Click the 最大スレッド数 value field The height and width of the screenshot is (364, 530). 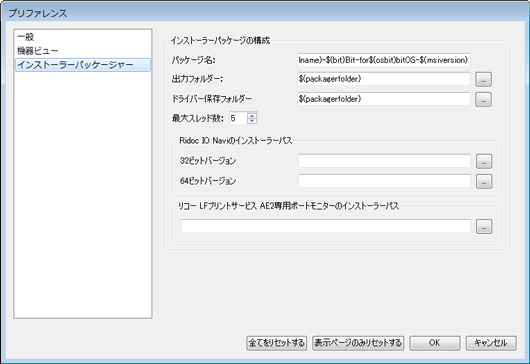[238, 118]
